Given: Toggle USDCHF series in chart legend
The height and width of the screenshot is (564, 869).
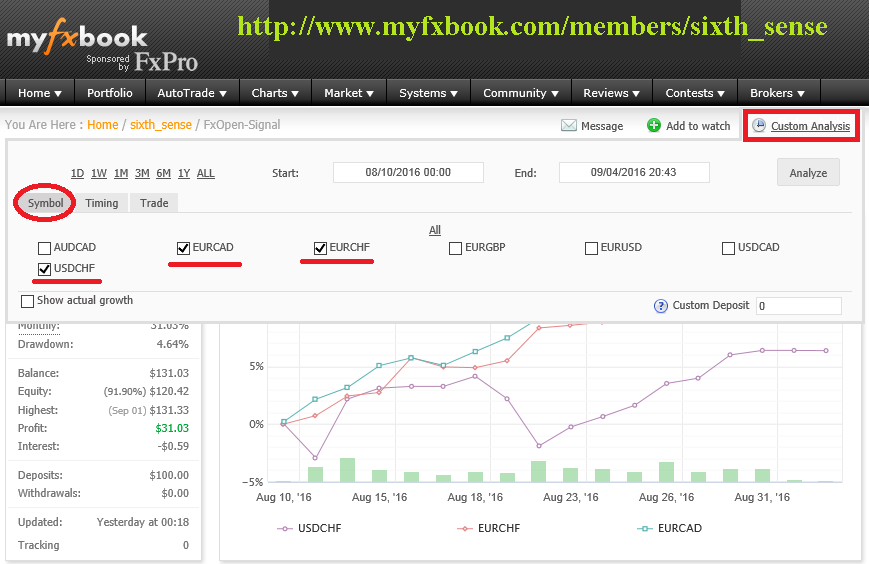Looking at the screenshot, I should (309, 528).
